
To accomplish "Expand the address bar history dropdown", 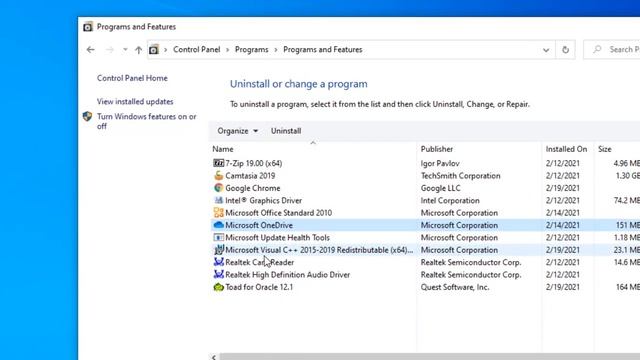I will (546, 50).
